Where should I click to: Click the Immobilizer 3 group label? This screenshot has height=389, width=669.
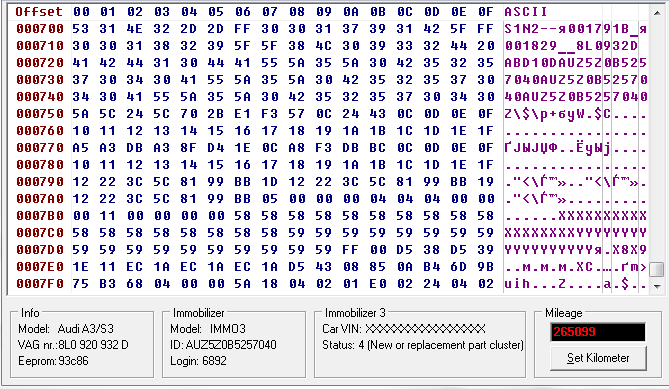(x=355, y=313)
